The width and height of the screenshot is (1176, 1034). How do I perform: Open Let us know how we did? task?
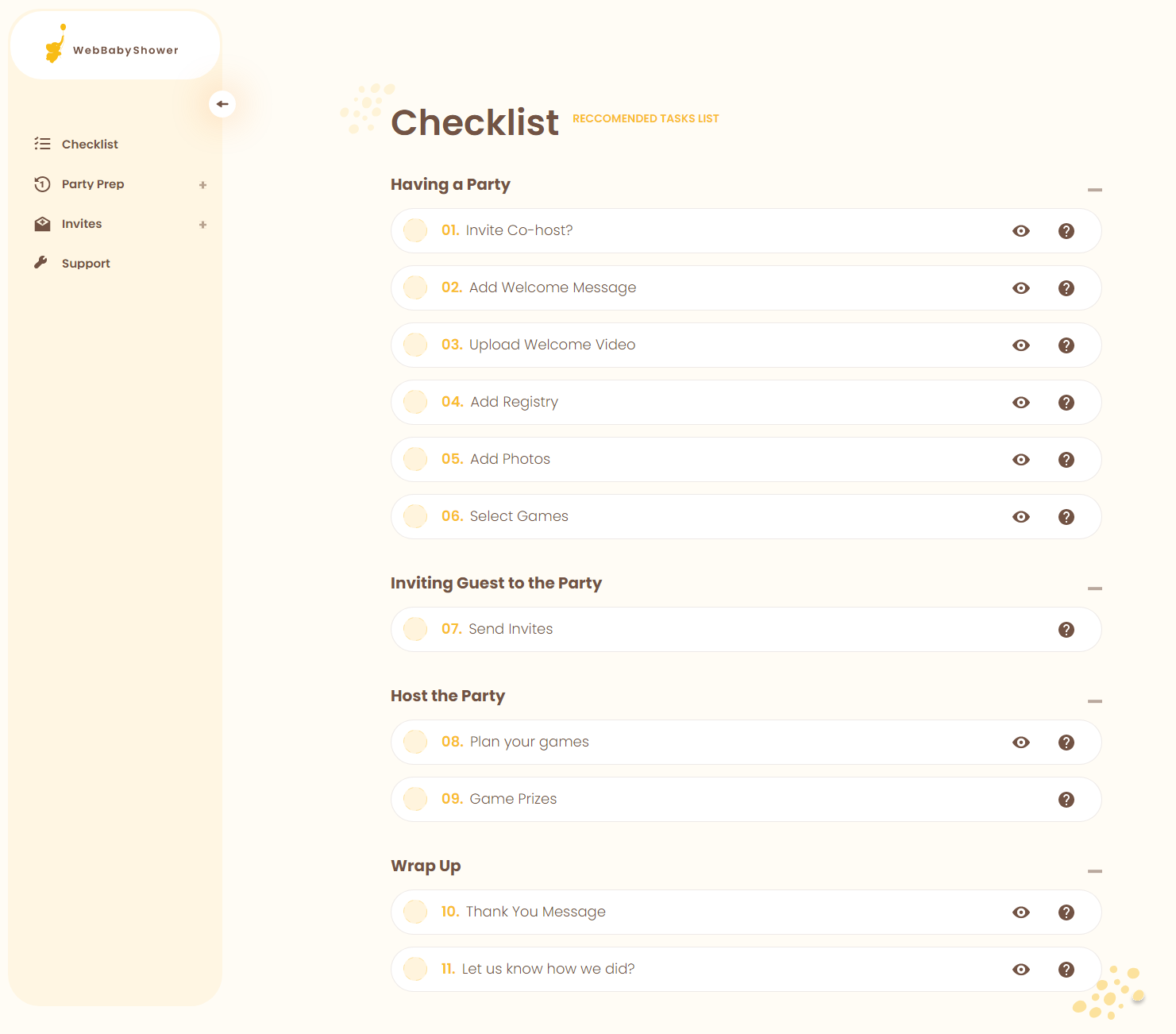pos(746,969)
